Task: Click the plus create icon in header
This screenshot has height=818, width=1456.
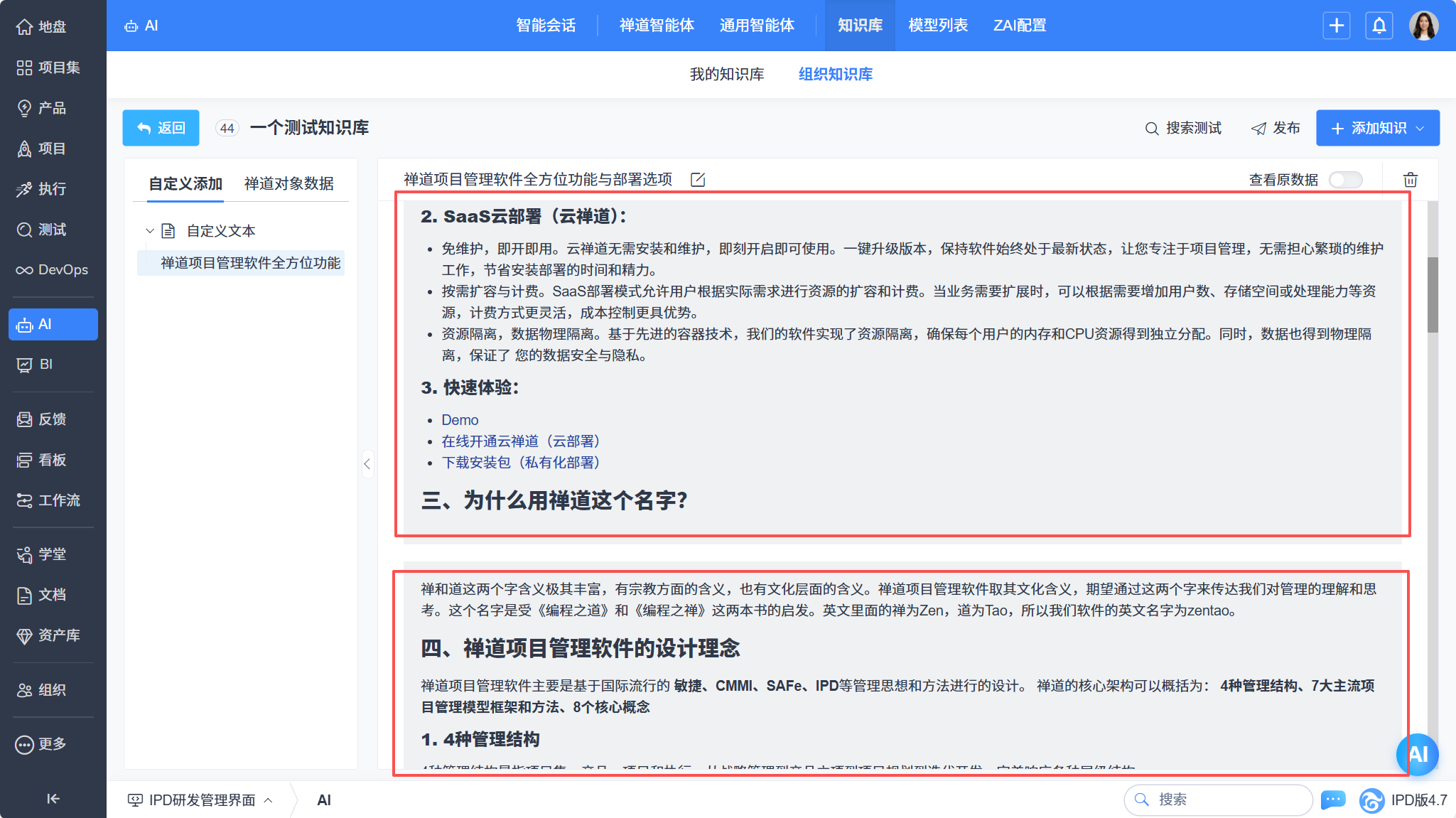Action: [1336, 26]
